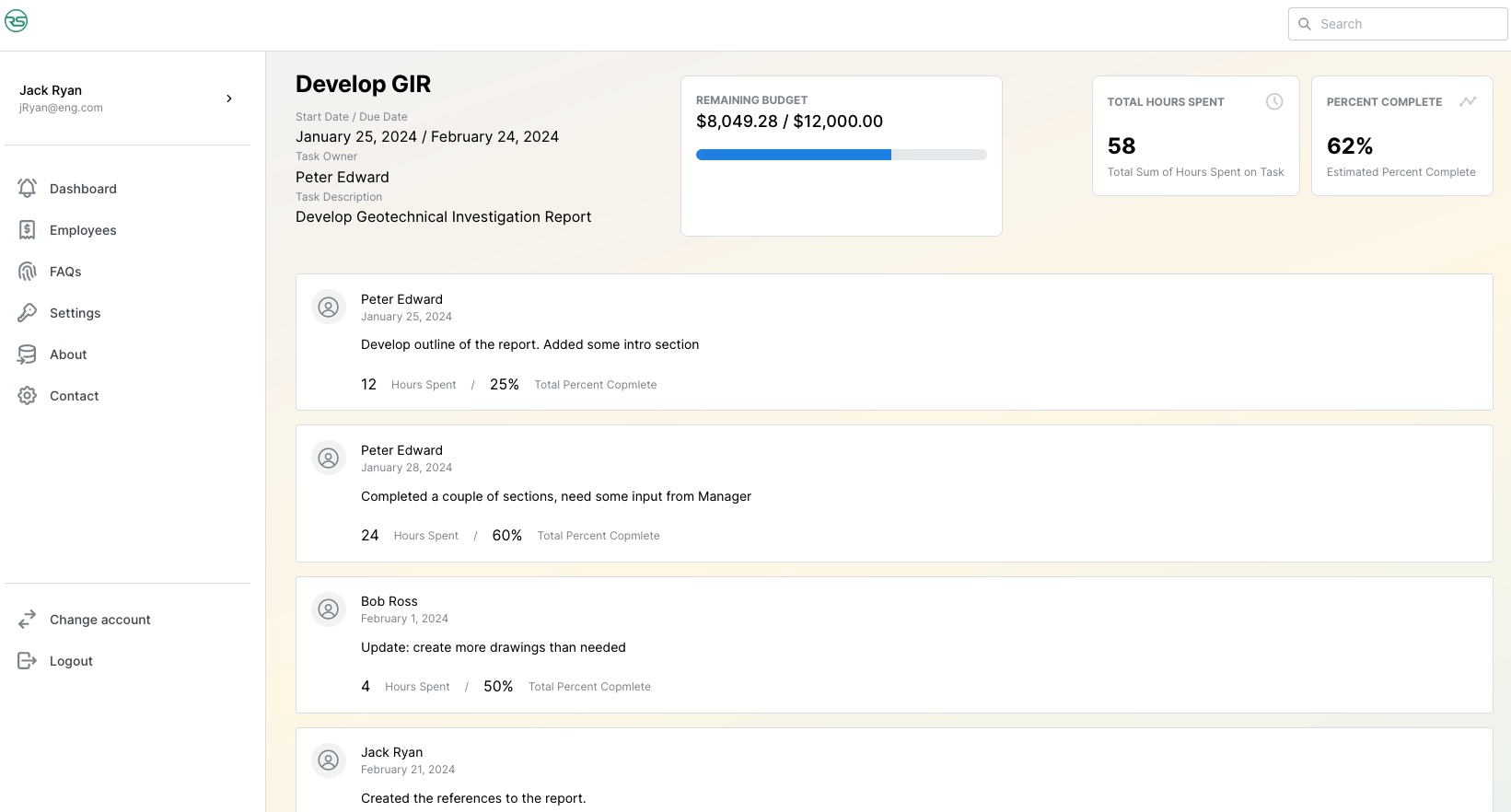The width and height of the screenshot is (1511, 812).
Task: Click the Develop outline of the report update text
Action: point(529,344)
